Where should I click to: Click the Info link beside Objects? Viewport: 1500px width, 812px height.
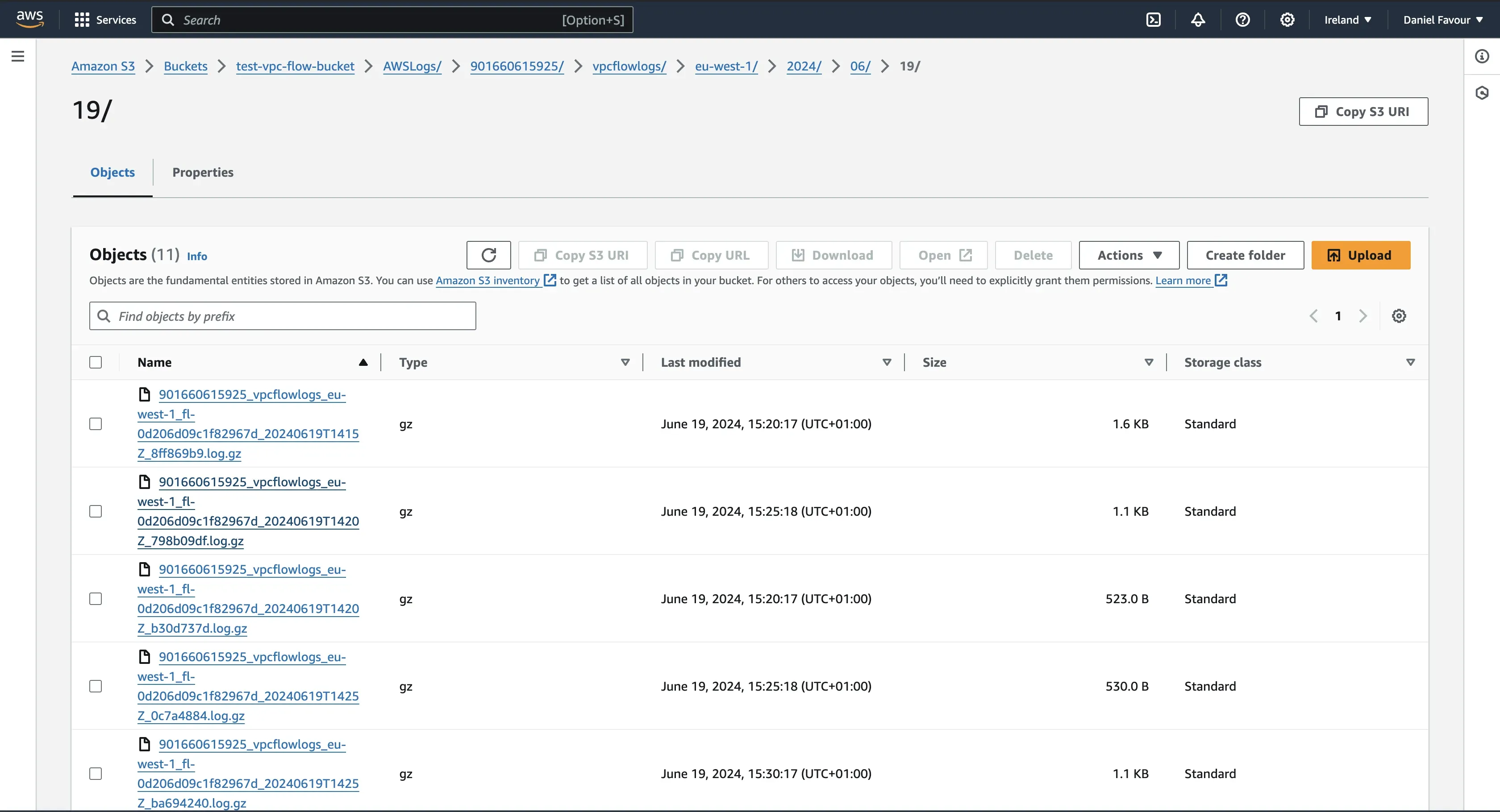(x=197, y=256)
